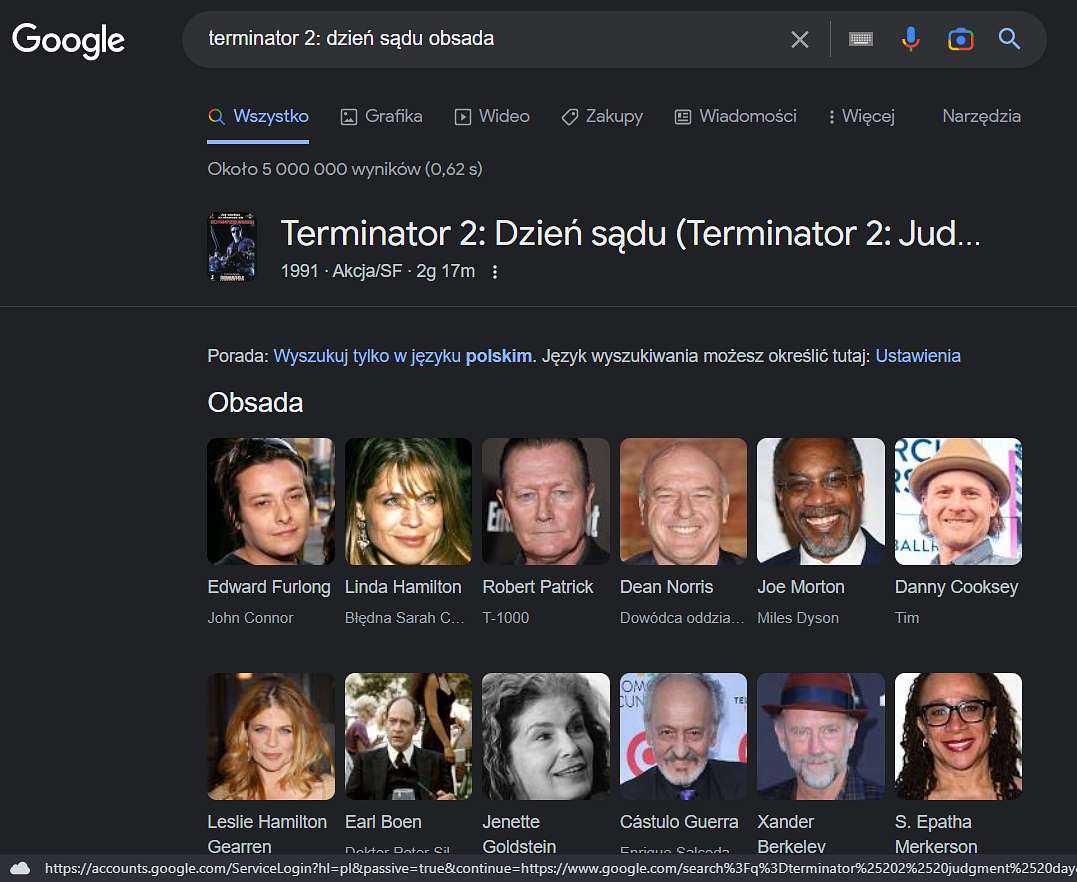Click the Terminator 2: Dzień sądu title
The width and height of the screenshot is (1077, 882).
pos(631,234)
